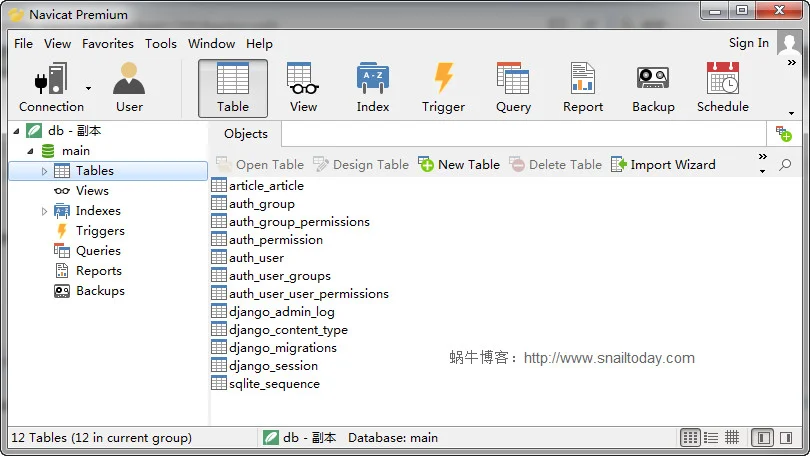Show more object toolbar items chevron
Screen dimensions: 810x456
[762, 156]
